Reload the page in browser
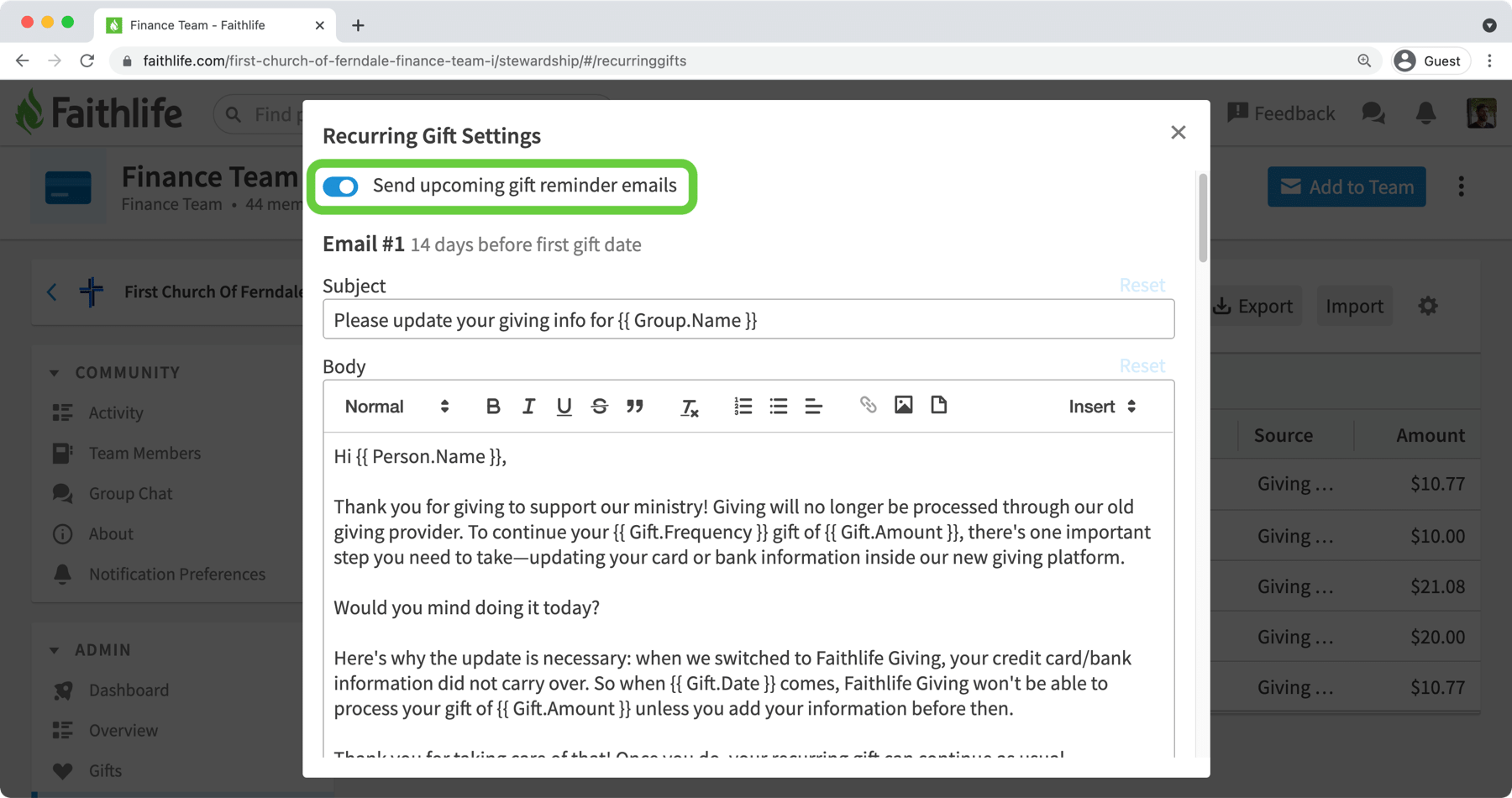Viewport: 1512px width, 798px height. (87, 60)
